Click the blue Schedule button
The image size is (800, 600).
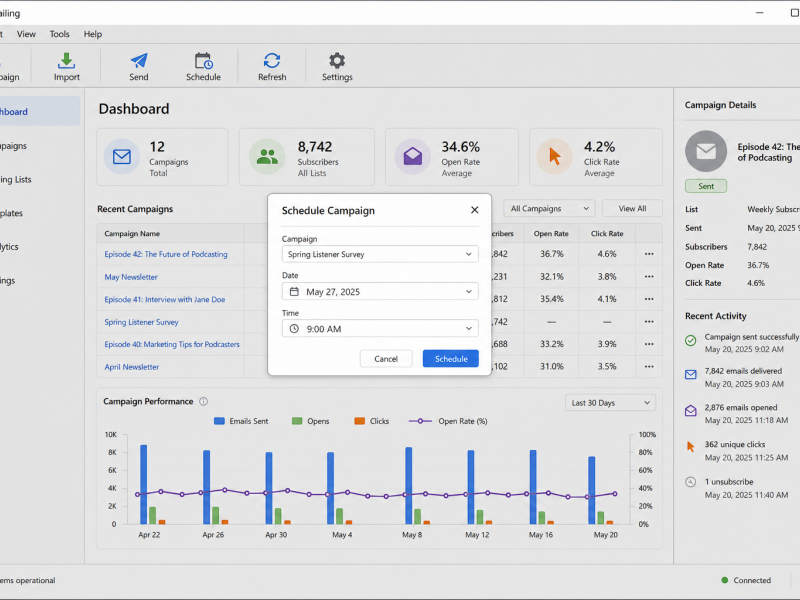[x=451, y=359]
